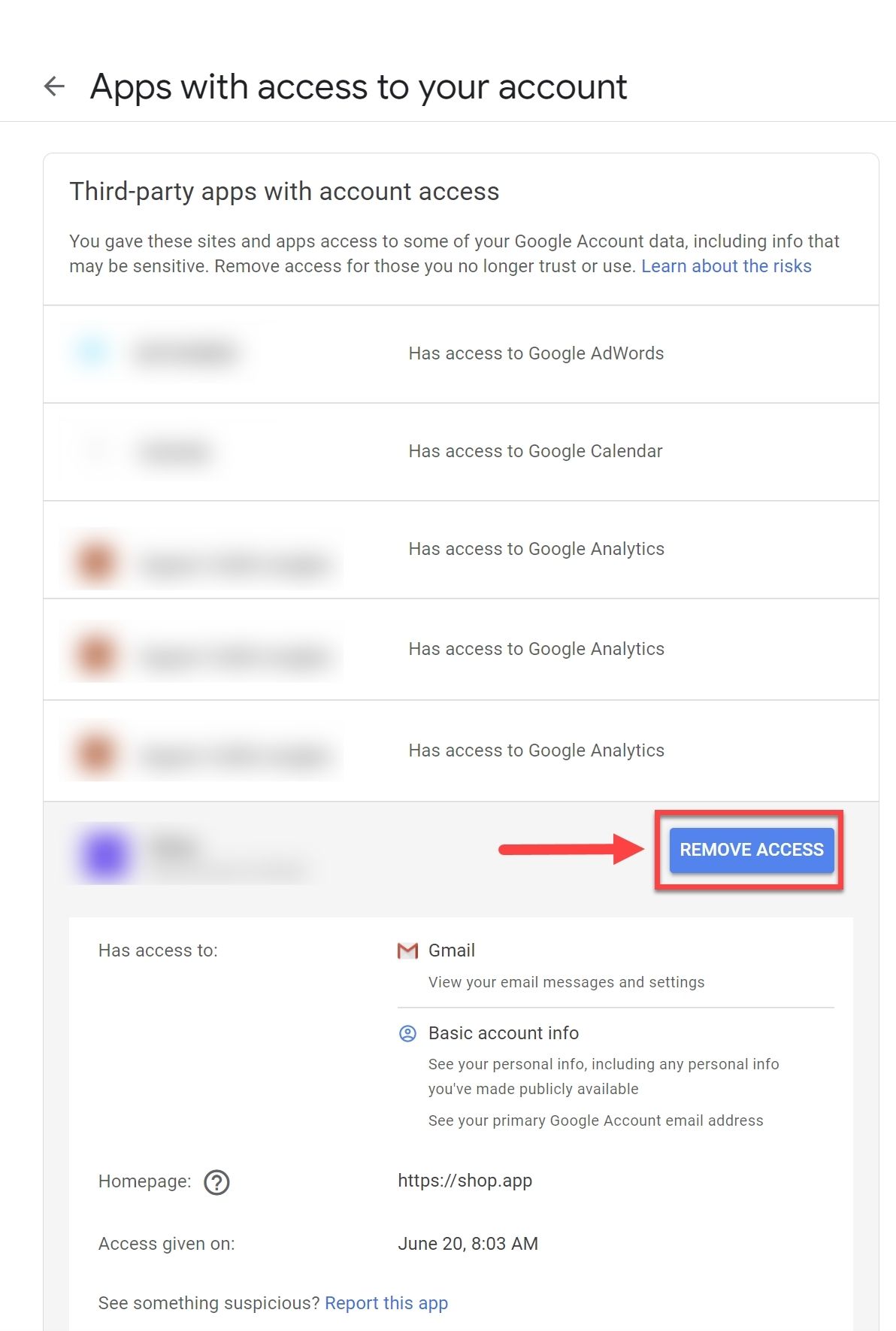Click the Basic account info person icon
Viewport: 896px width, 1331px height.
pyautogui.click(x=407, y=1034)
